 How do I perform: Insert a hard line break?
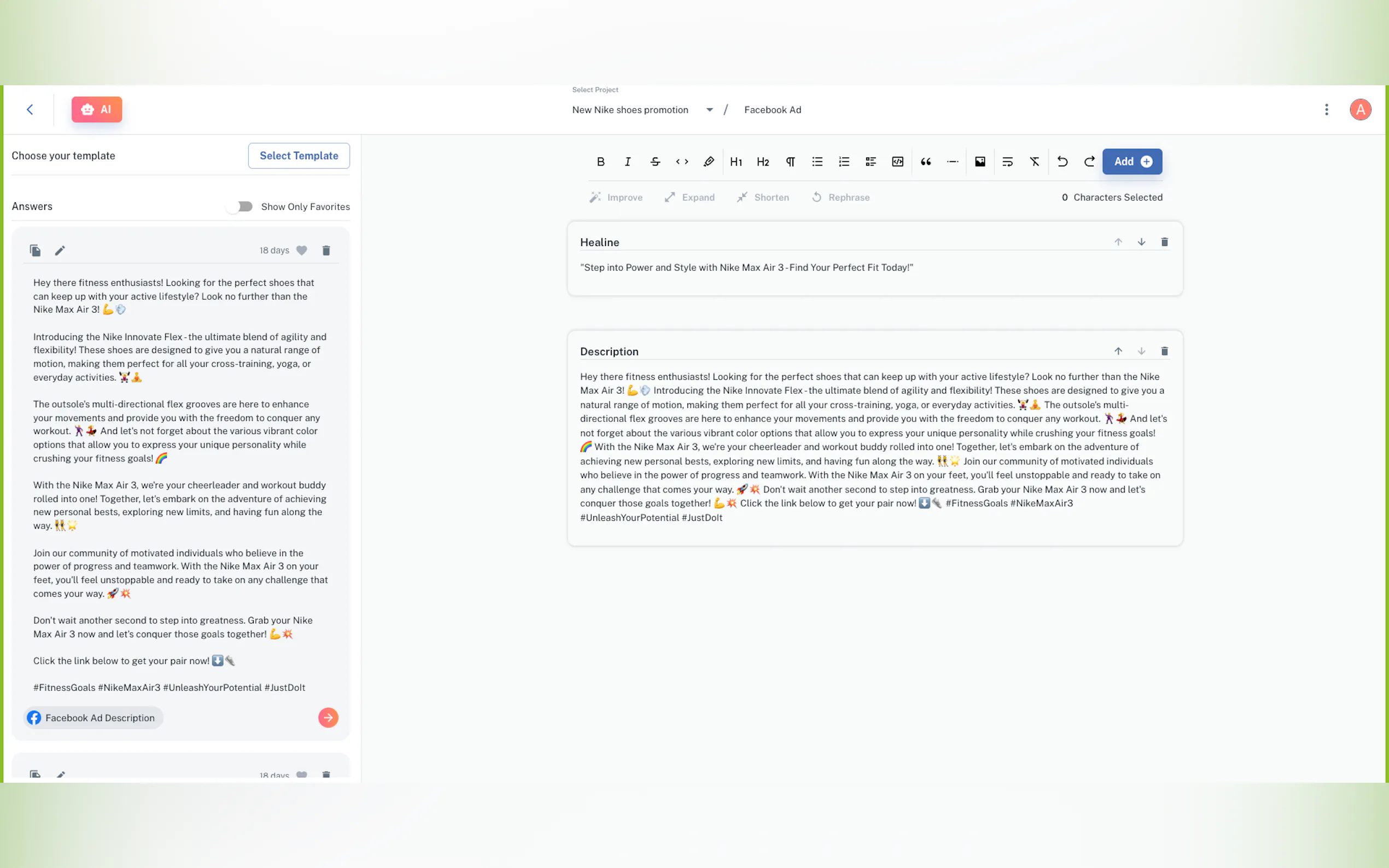point(1008,162)
